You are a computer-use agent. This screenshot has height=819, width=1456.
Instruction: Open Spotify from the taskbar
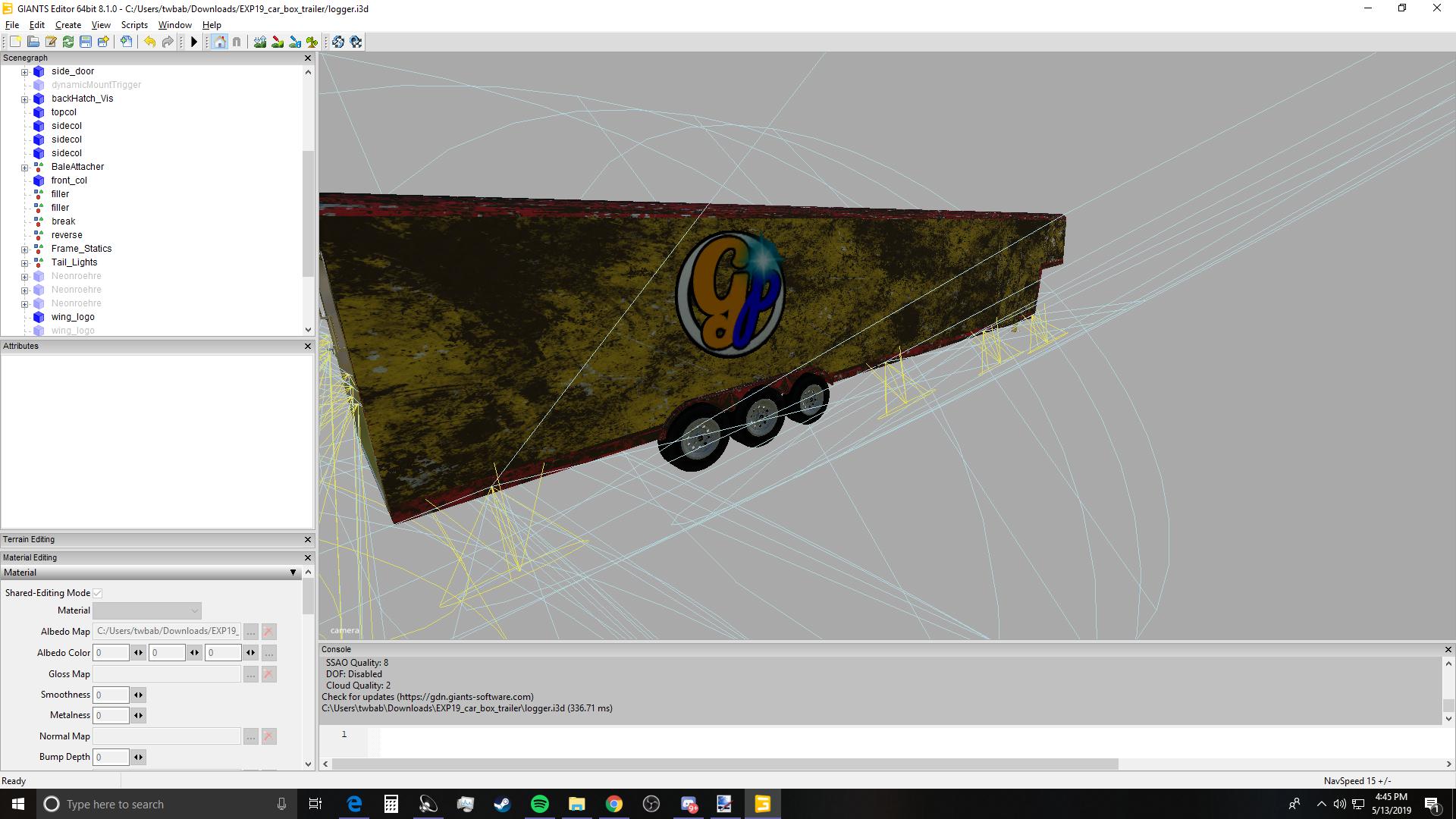tap(539, 804)
